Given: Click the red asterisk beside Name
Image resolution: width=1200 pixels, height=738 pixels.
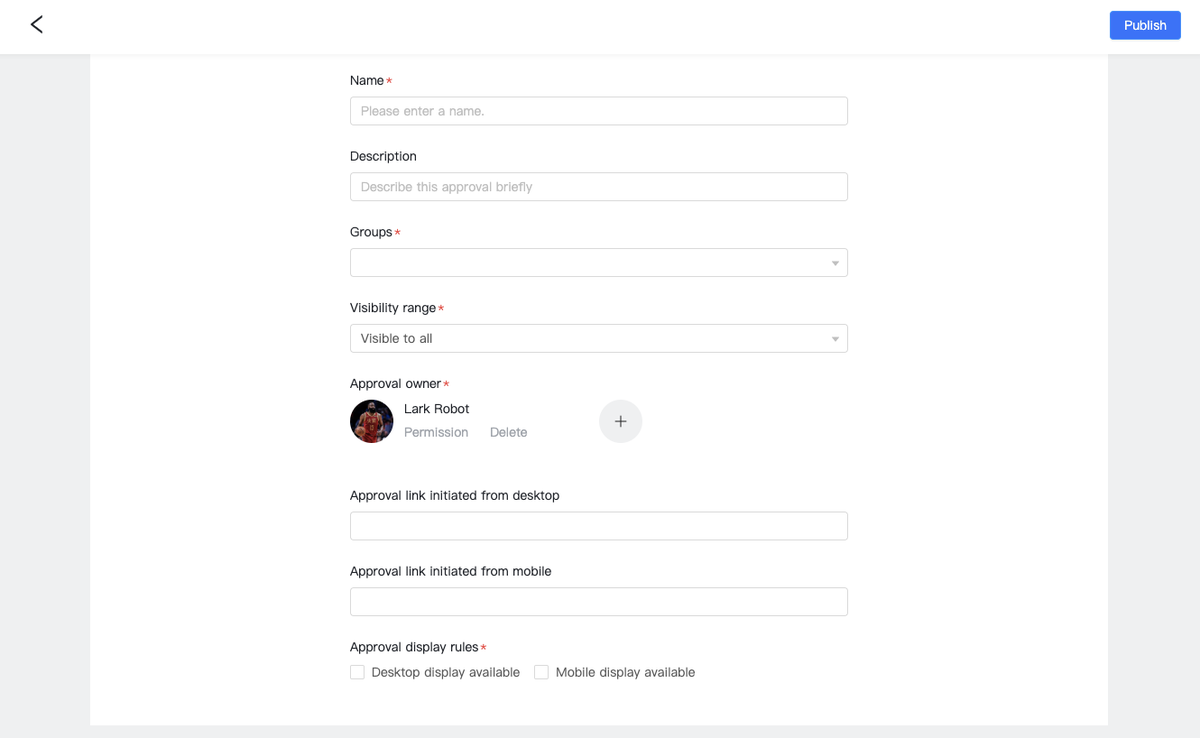Looking at the screenshot, I should (x=388, y=80).
